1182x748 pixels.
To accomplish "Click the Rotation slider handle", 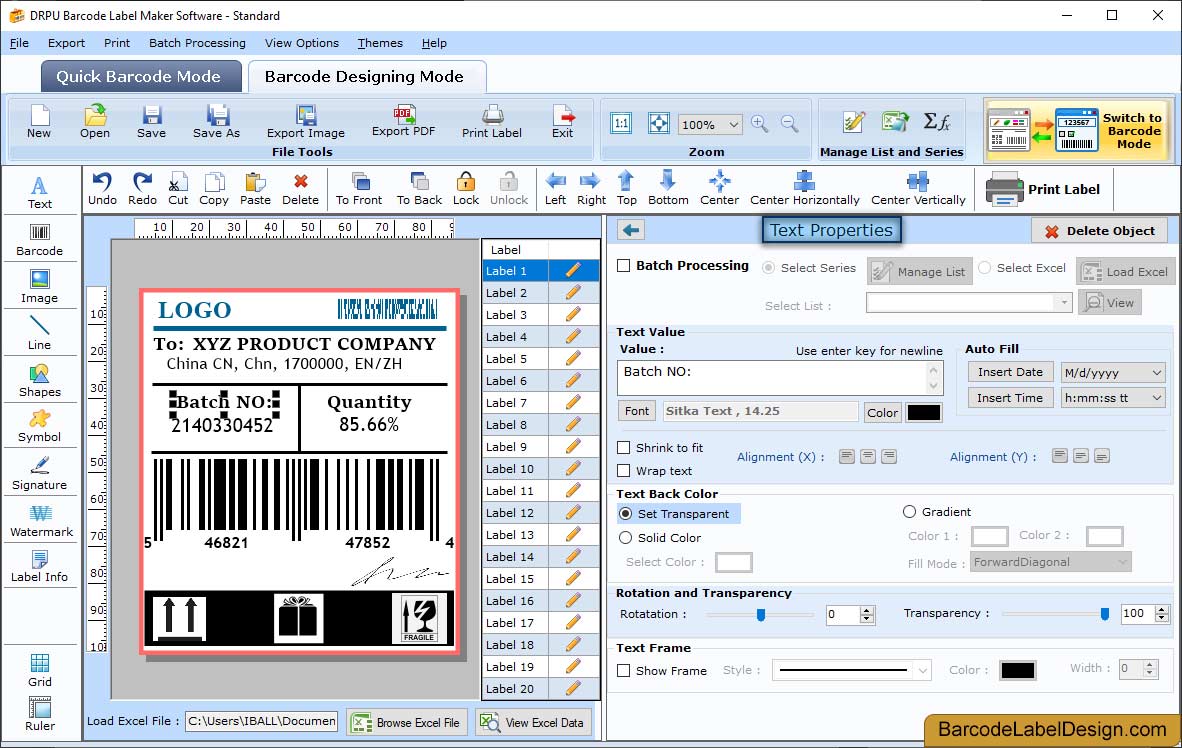I will tap(761, 615).
